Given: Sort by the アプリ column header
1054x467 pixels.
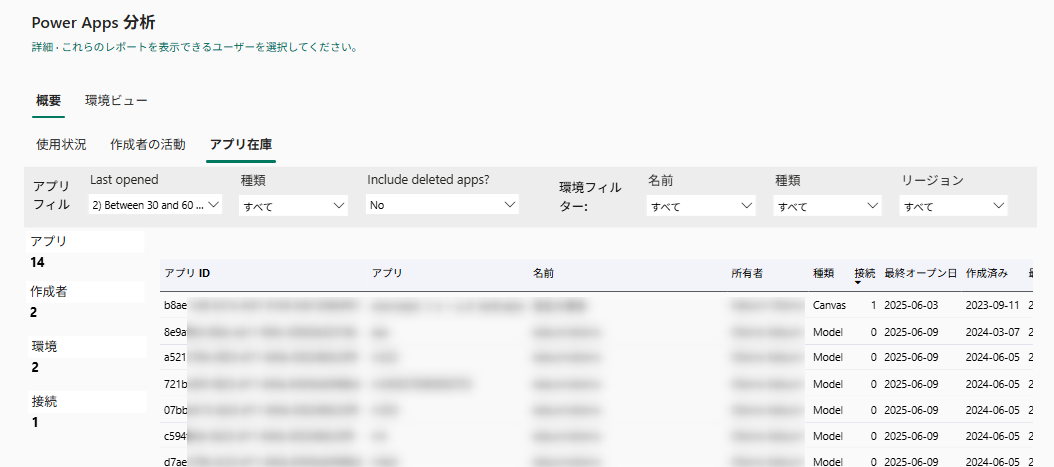Looking at the screenshot, I should coord(387,273).
